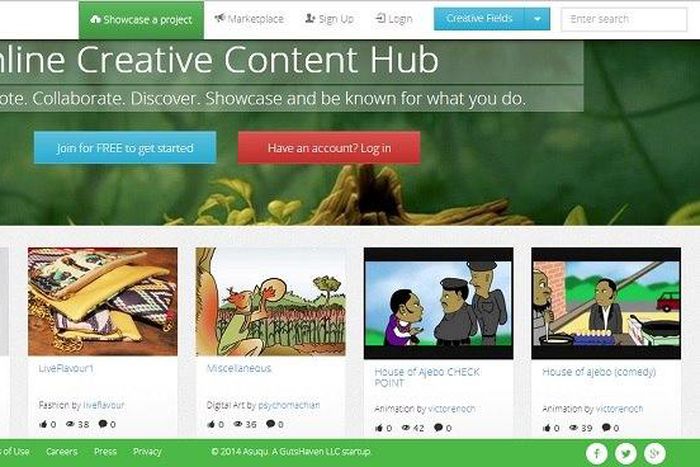
Task: Open the Twitter icon link in footer
Action: (x=625, y=454)
